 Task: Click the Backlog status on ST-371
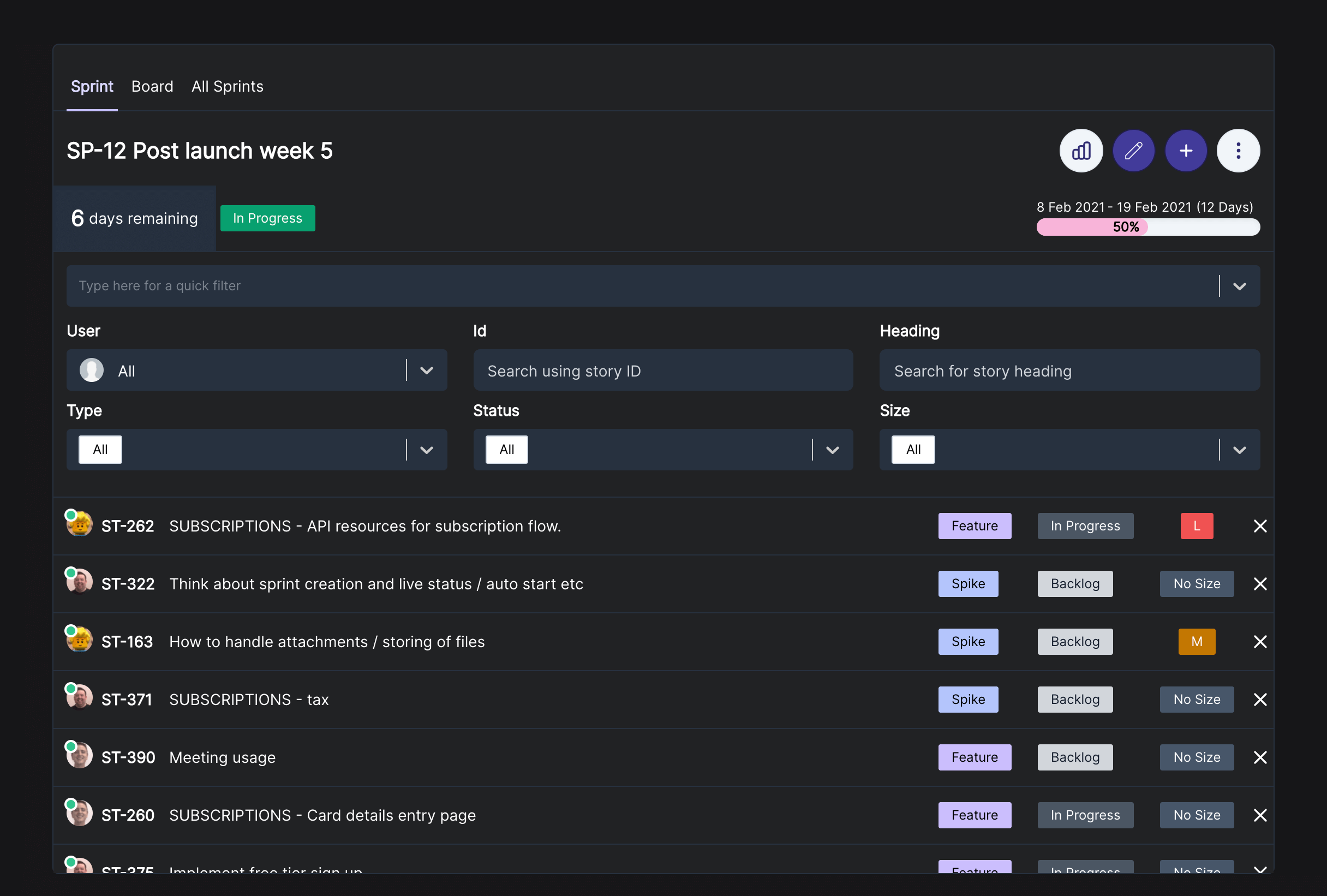tap(1074, 700)
